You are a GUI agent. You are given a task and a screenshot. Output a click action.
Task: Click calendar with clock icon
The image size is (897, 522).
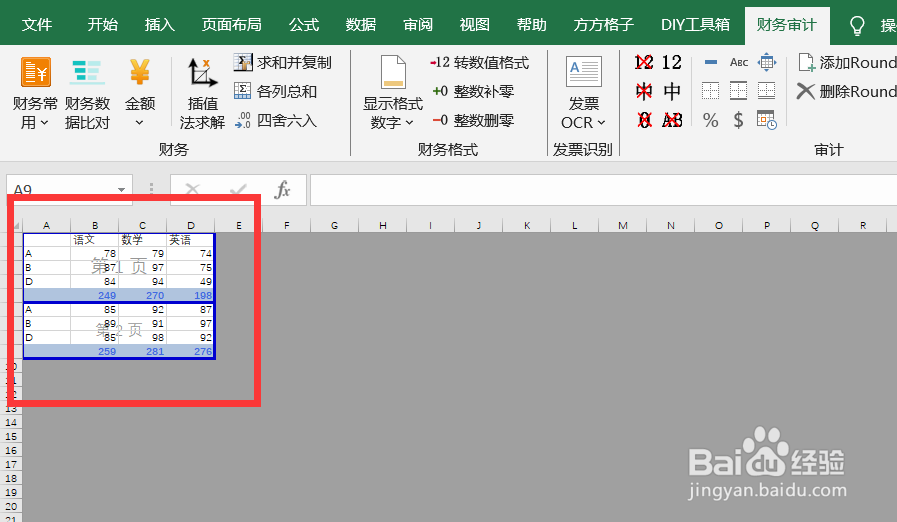(x=767, y=120)
